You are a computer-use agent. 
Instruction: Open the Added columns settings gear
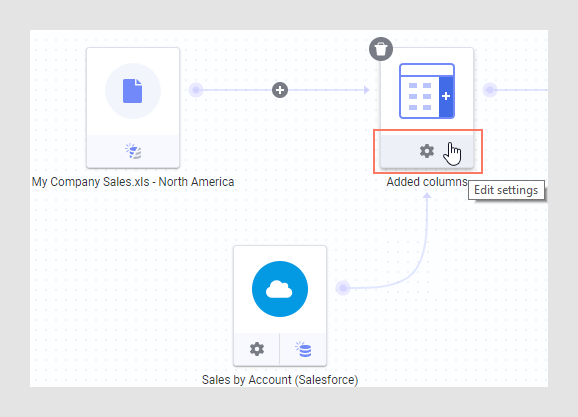tap(427, 151)
